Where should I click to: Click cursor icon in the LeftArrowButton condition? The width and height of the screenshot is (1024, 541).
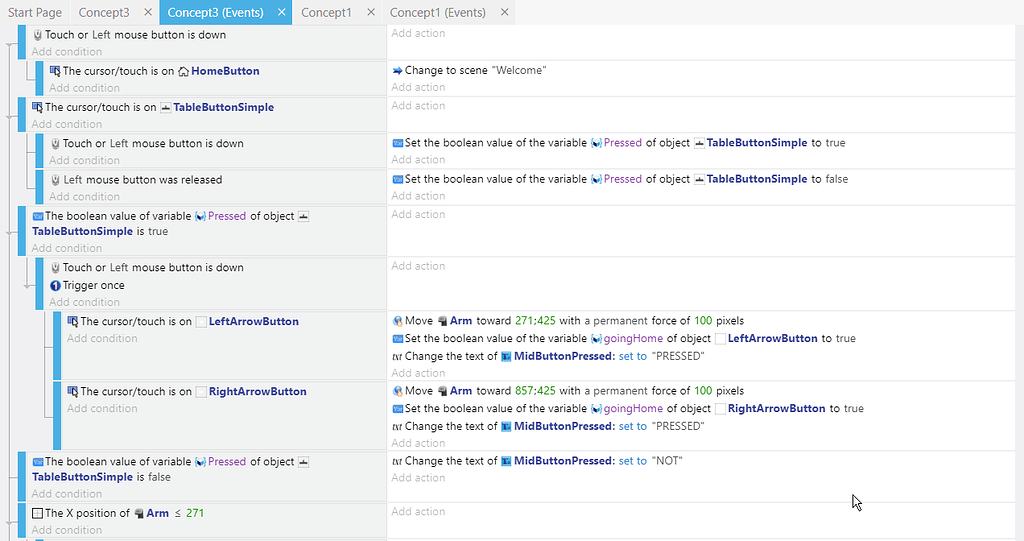[73, 322]
